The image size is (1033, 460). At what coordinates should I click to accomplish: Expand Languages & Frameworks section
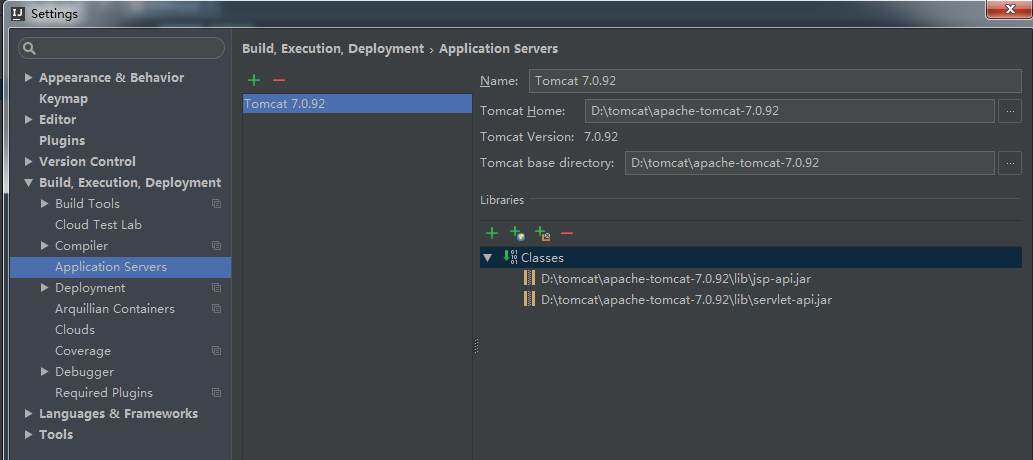pos(28,414)
